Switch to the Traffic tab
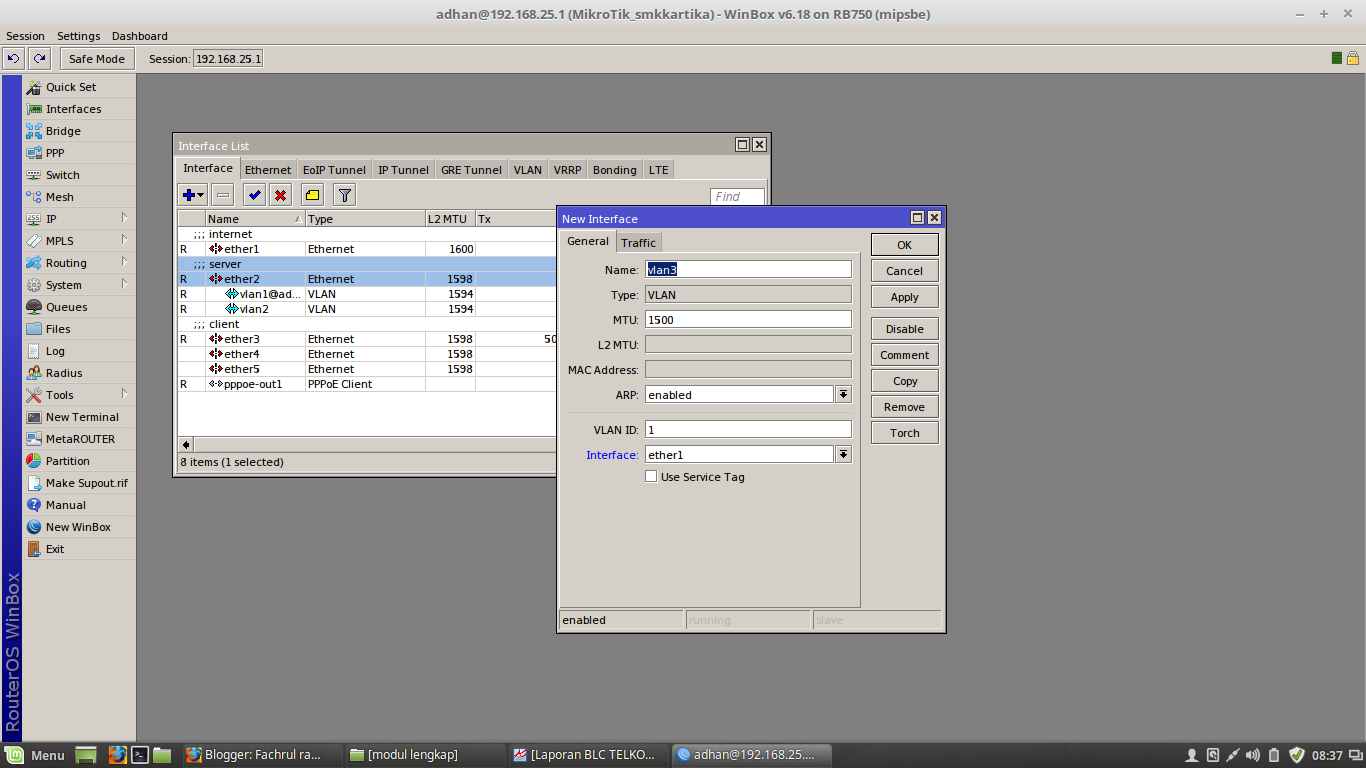Viewport: 1366px width, 768px height. coord(638,243)
